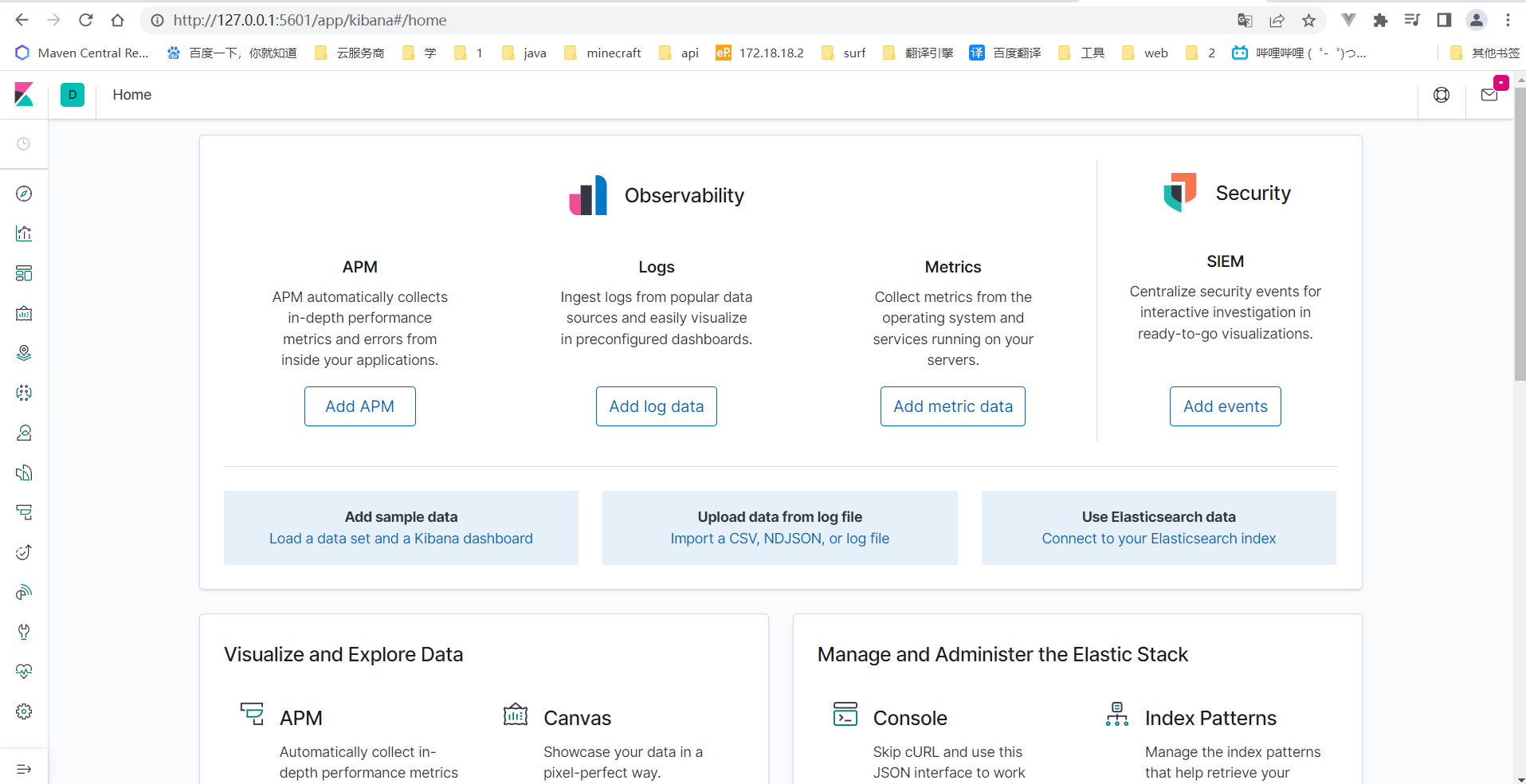Viewport: 1526px width, 784px height.
Task: Open Logs icon in sidebar
Action: point(24,472)
